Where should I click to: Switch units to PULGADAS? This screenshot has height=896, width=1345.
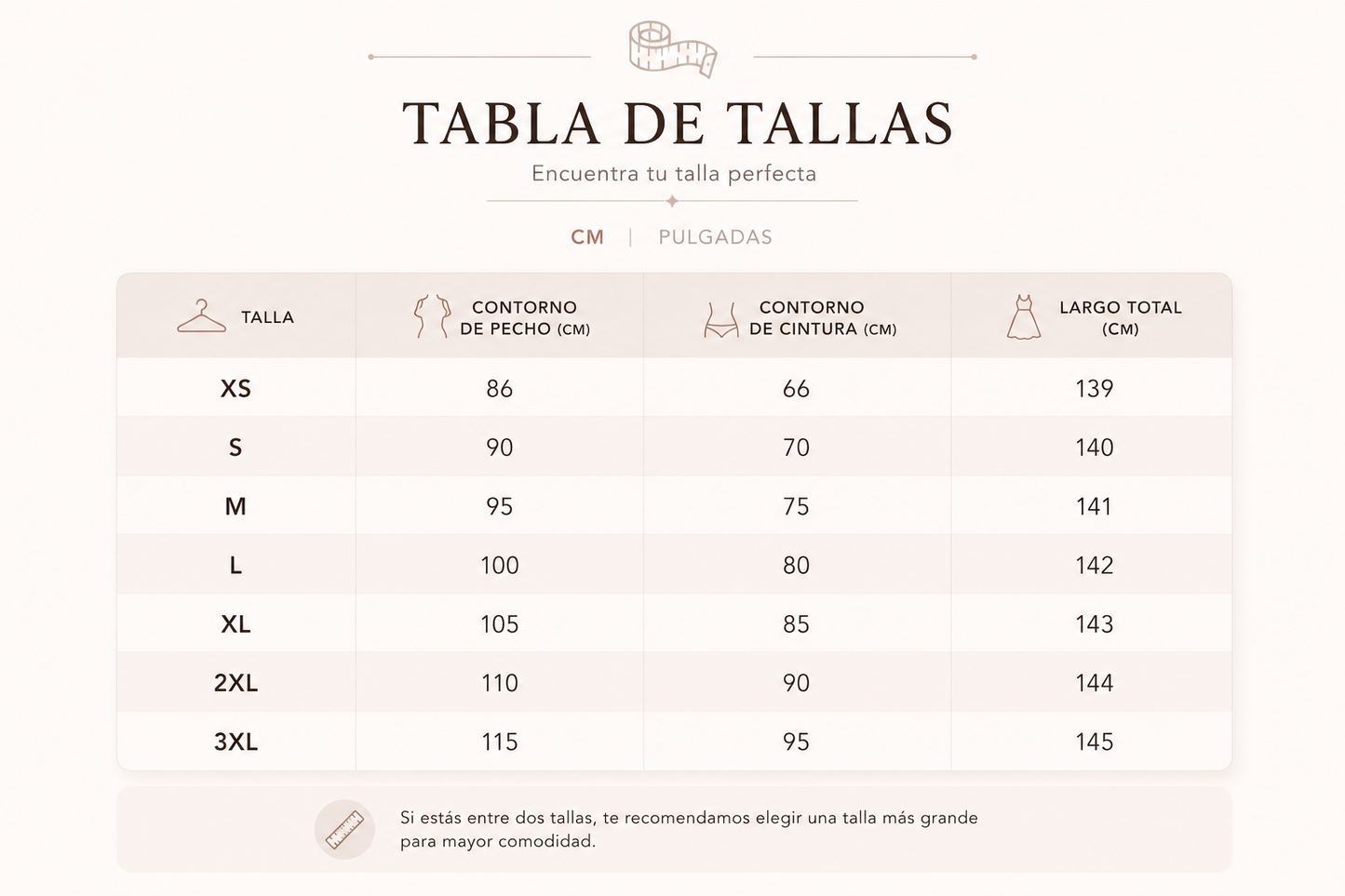point(715,237)
